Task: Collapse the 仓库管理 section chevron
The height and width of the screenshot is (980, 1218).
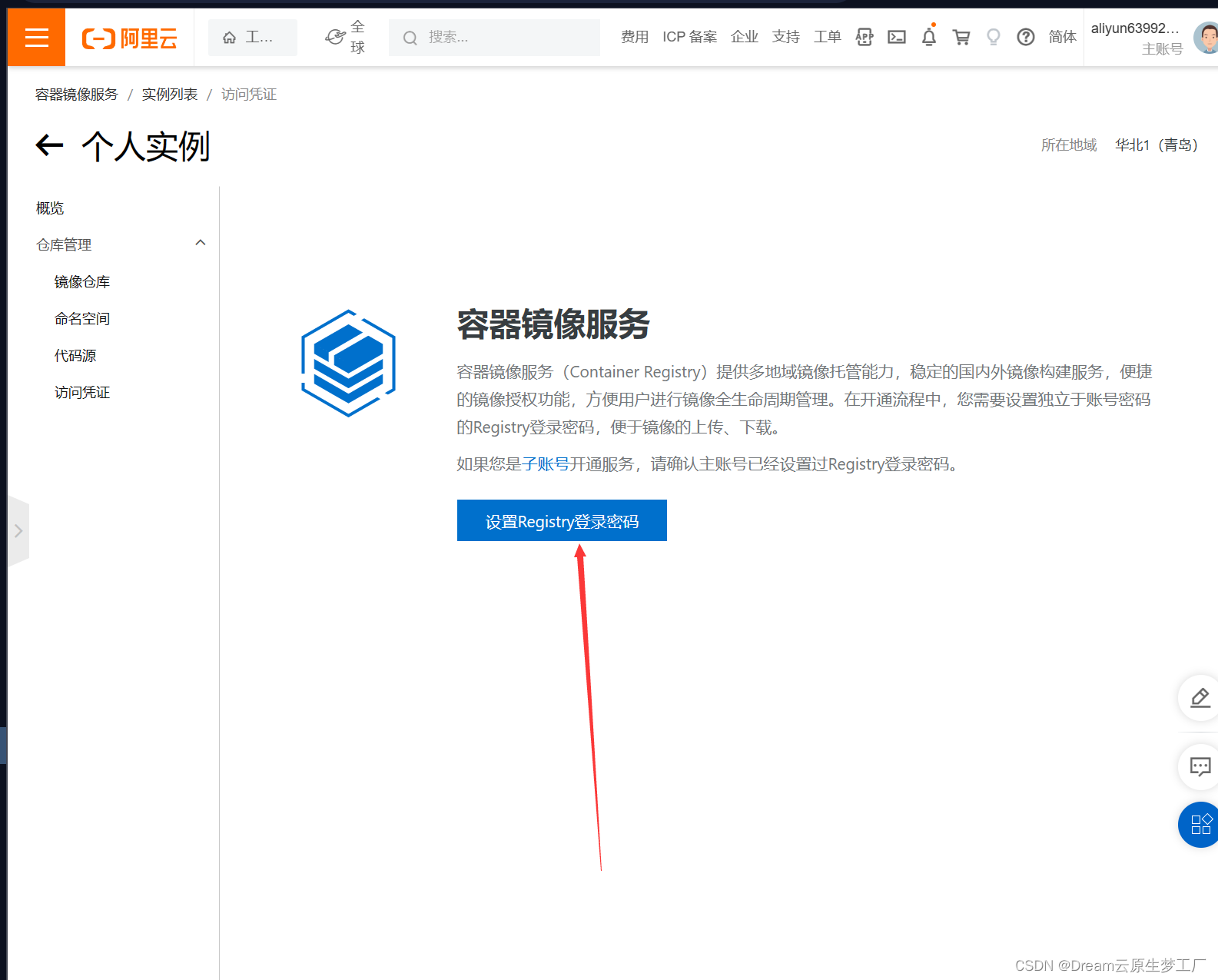Action: pos(201,243)
